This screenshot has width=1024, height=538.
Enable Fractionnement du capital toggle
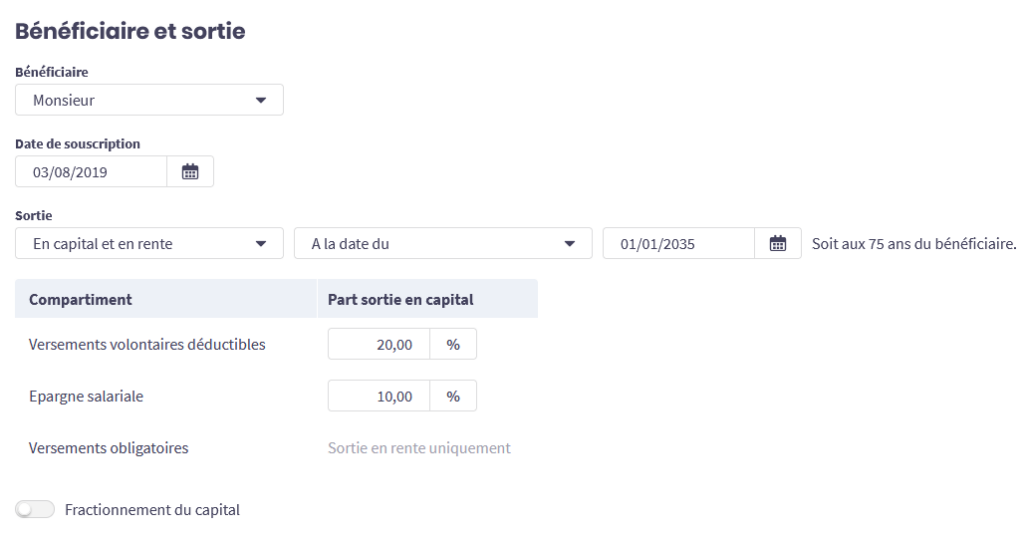pos(35,510)
